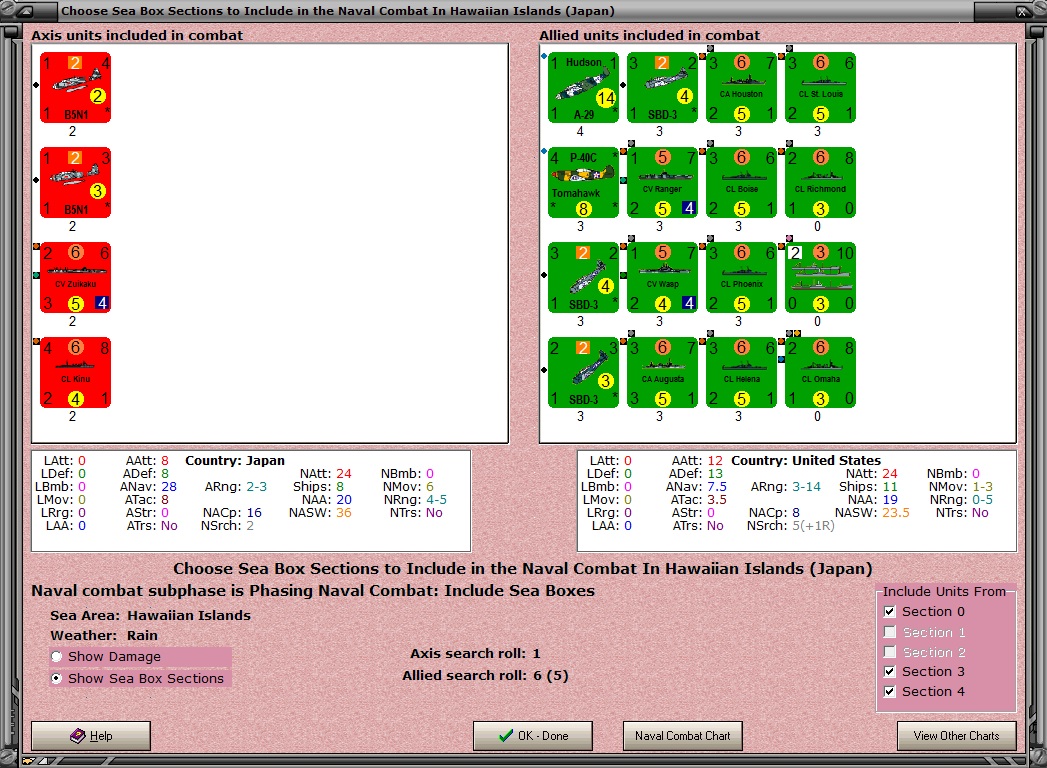The image size is (1047, 768).
Task: Open the window system menu icon
Action: tap(27, 11)
